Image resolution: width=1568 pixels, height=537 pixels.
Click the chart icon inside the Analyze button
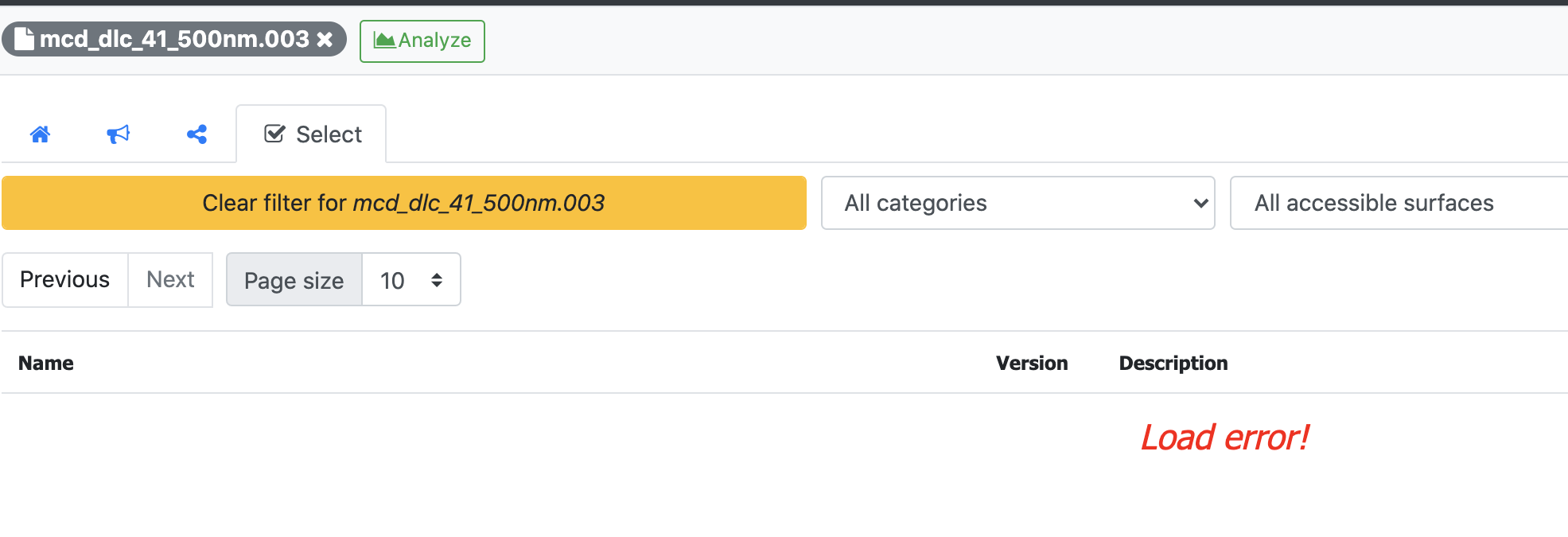click(x=385, y=40)
